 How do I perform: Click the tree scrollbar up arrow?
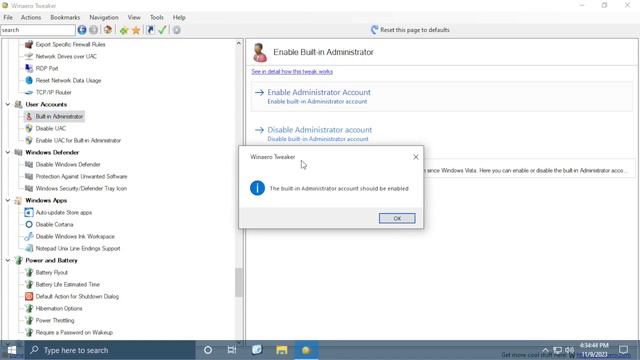(239, 43)
